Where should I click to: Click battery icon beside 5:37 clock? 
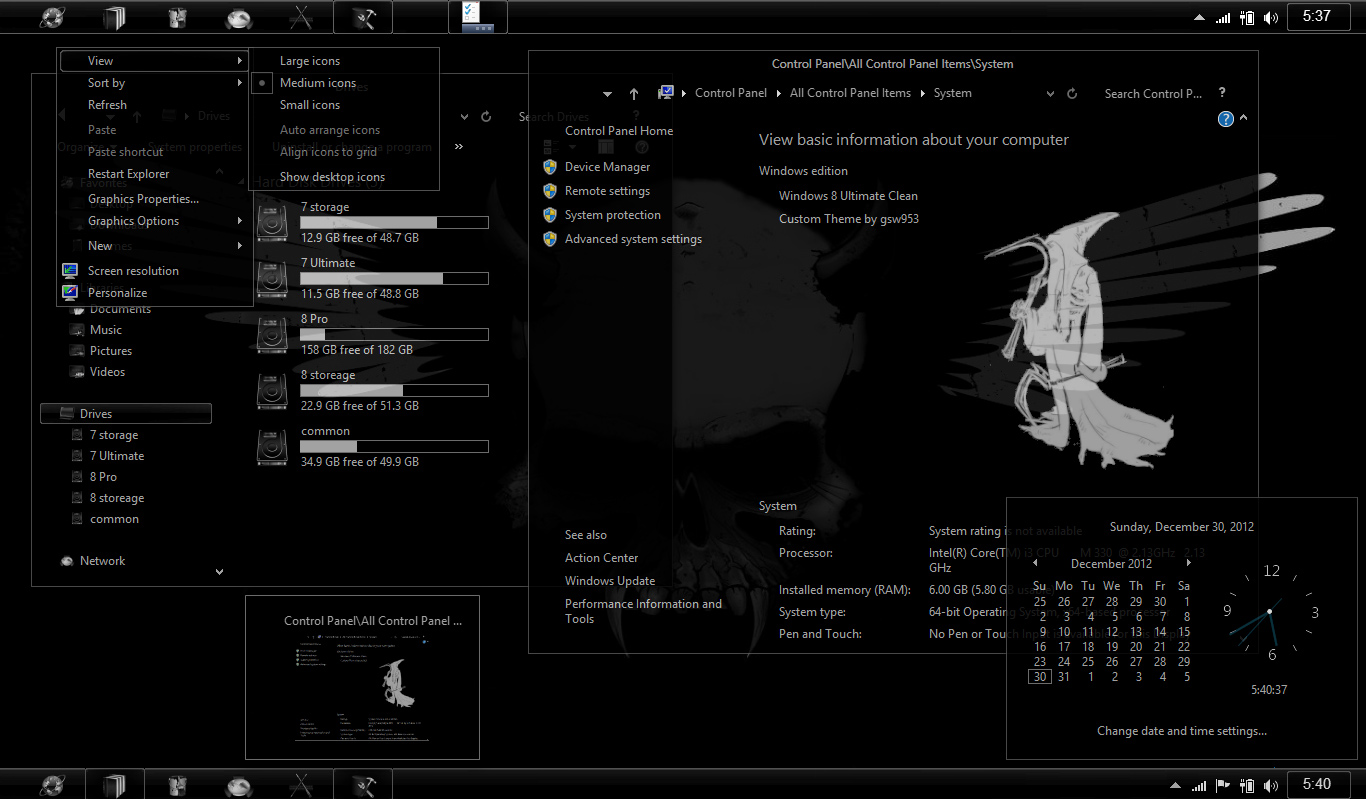tap(1247, 17)
